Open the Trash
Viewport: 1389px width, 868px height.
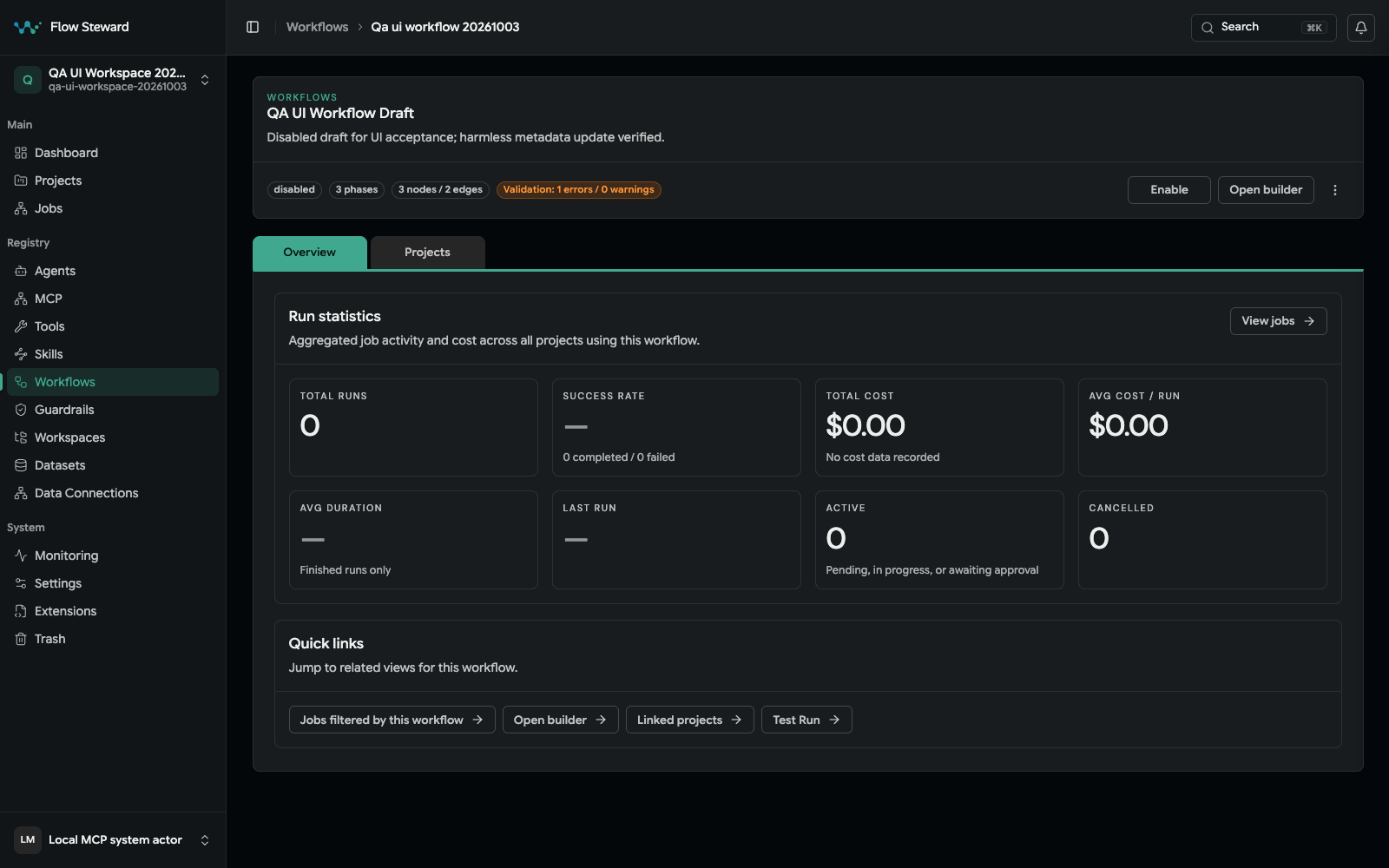(113, 639)
